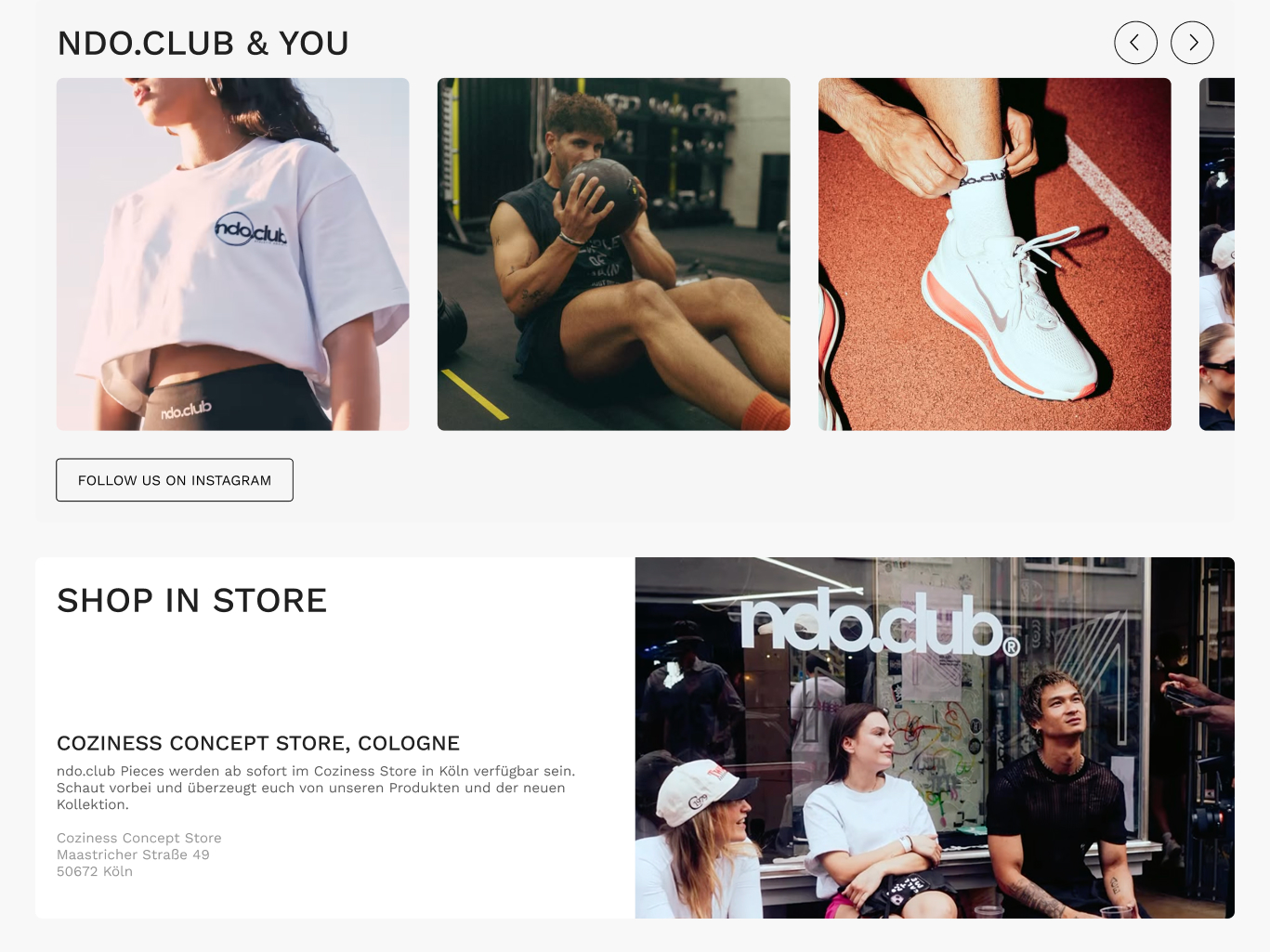The image size is (1270, 952).
Task: Click the Maastricher Straße 49 address line
Action: click(x=133, y=854)
